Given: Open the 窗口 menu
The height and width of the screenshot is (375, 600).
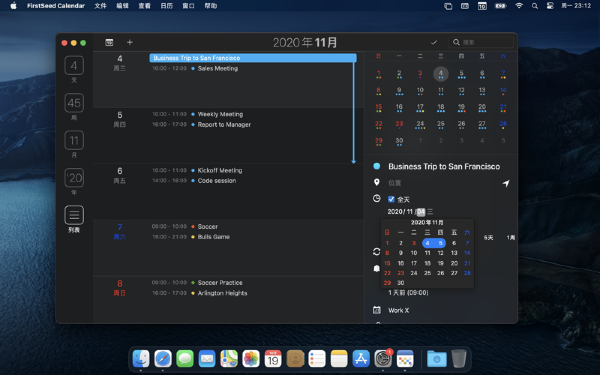Looking at the screenshot, I should [x=188, y=6].
